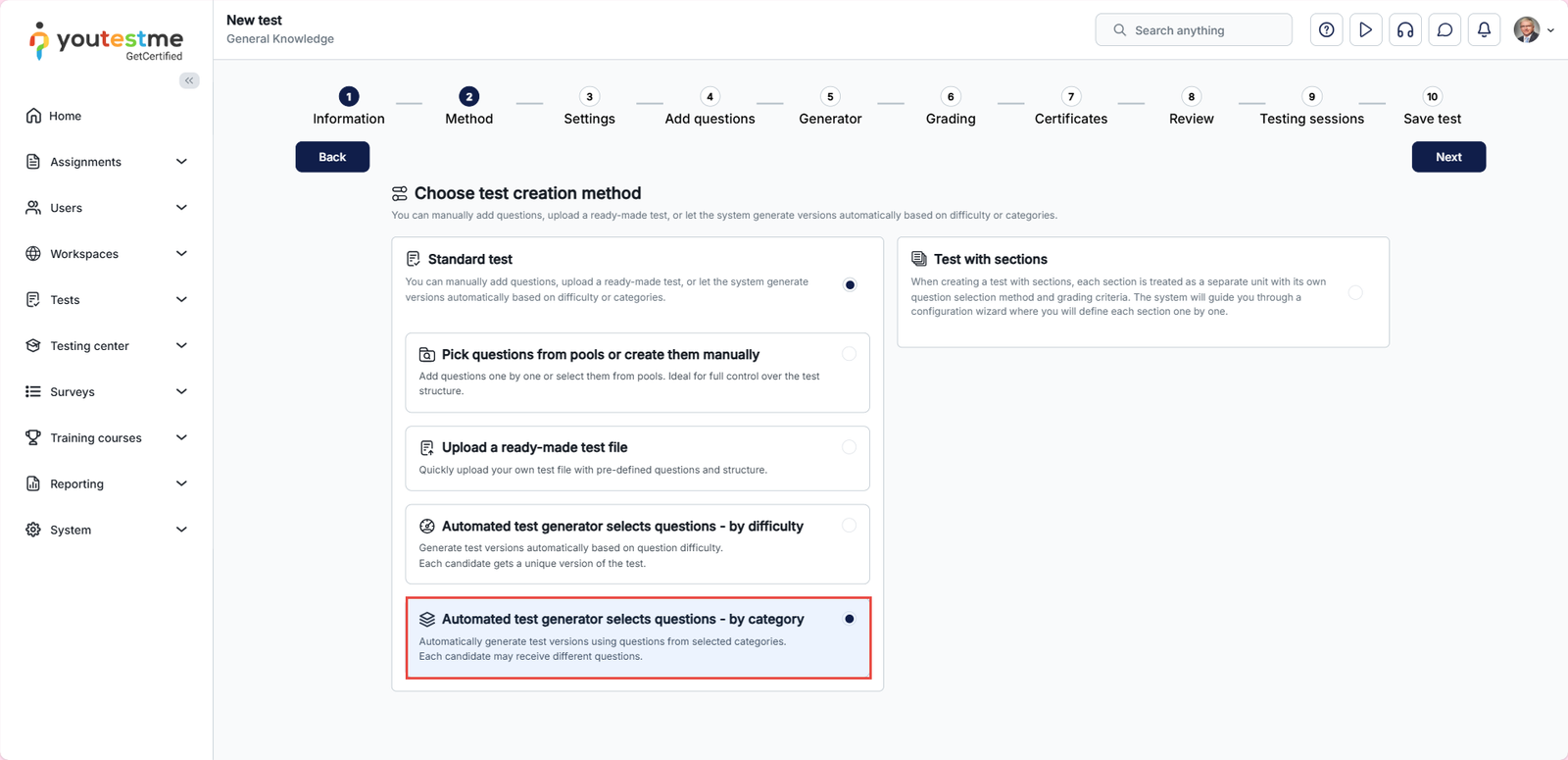This screenshot has width=1568, height=760.
Task: Expand the Assignments menu chevron
Action: click(x=181, y=162)
